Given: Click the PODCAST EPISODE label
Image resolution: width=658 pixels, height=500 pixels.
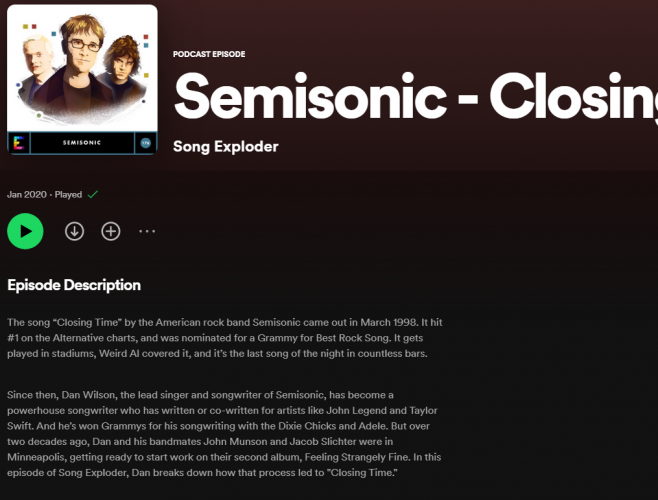Looking at the screenshot, I should 209,54.
